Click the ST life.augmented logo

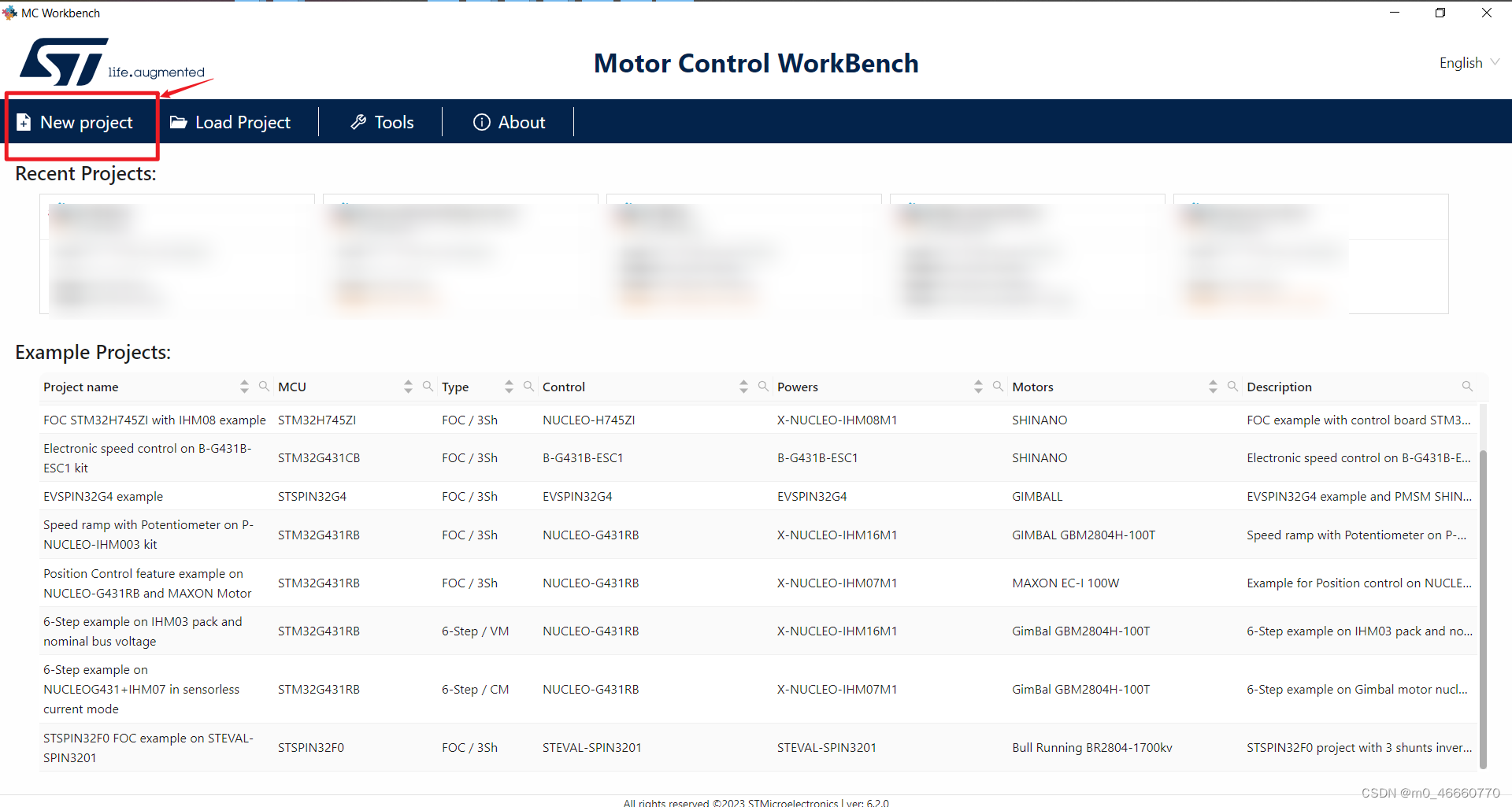click(112, 61)
